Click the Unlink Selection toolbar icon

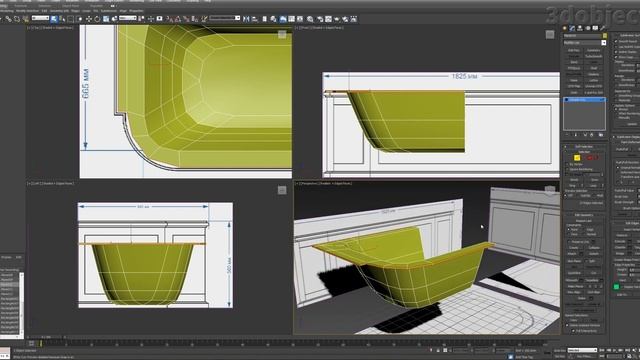[x=17, y=19]
